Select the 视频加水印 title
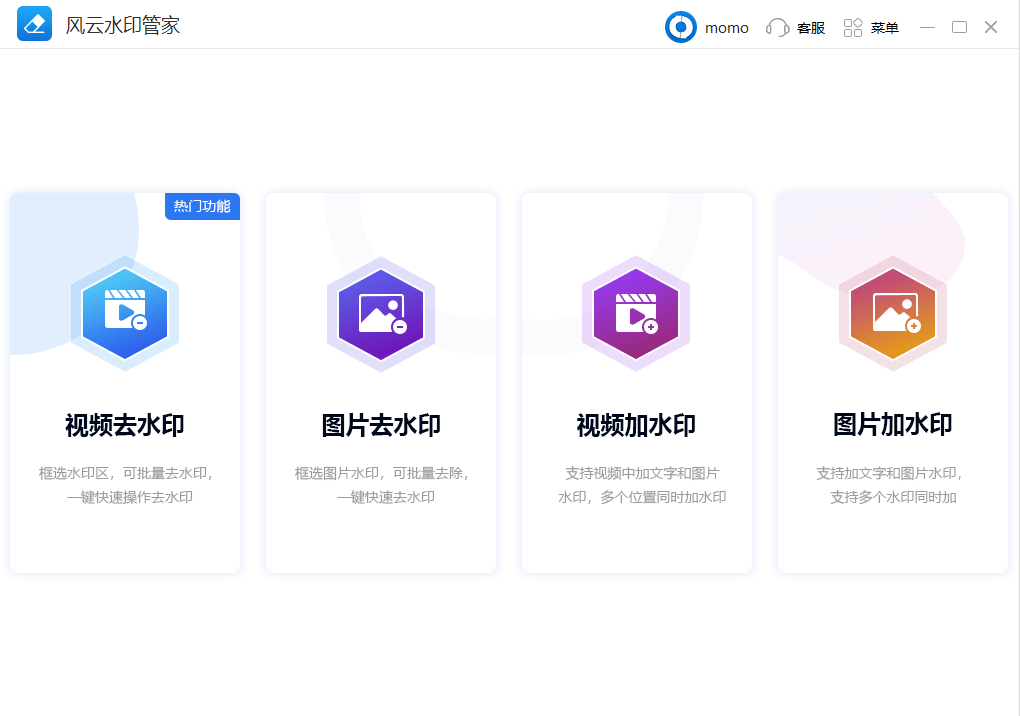Viewport: 1020px width, 716px height. [x=636, y=425]
